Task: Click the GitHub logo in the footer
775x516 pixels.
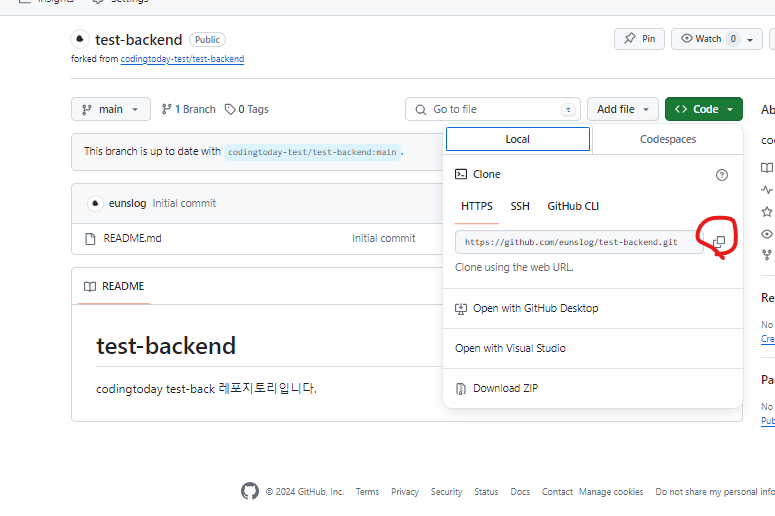Action: pos(250,491)
